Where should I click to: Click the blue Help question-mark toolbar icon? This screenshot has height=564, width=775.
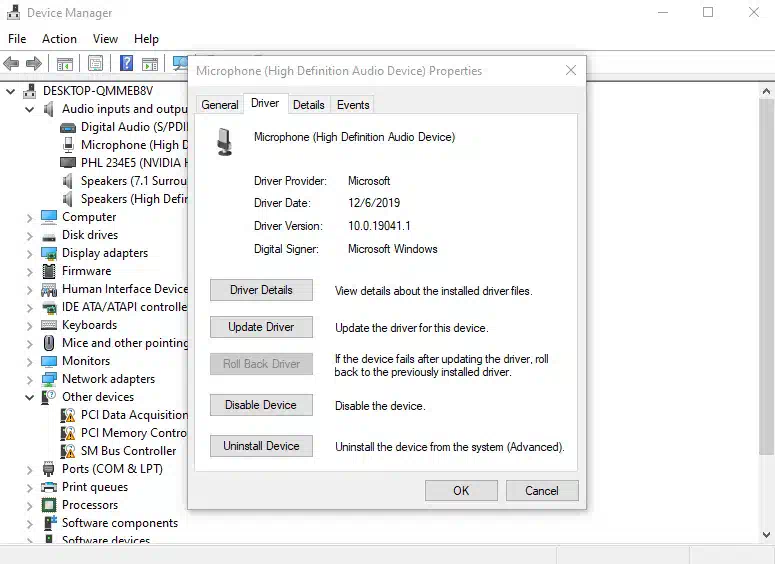(127, 63)
